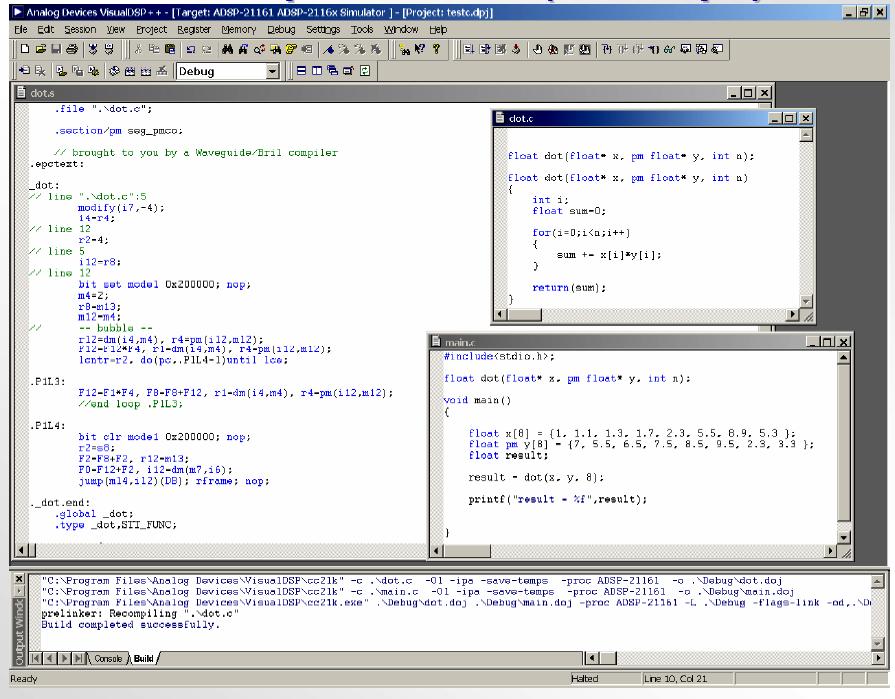Click the Save (floppy disk) icon

[56, 49]
